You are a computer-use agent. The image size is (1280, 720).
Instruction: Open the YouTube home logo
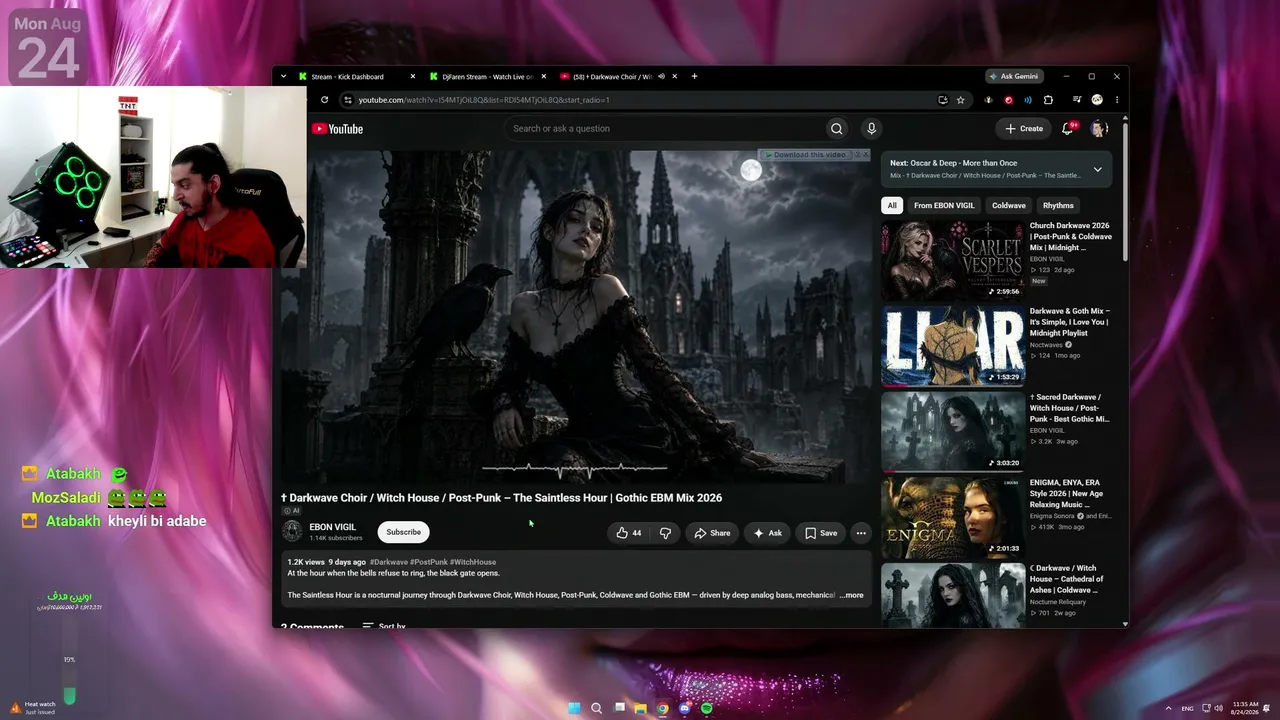click(337, 129)
